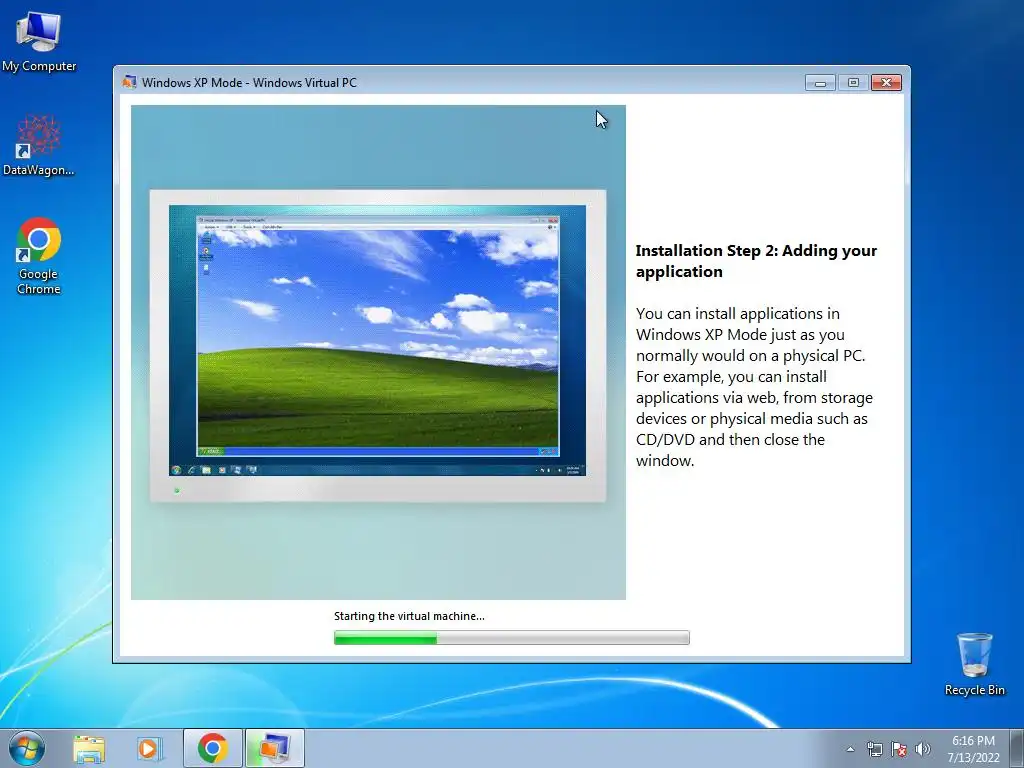Click the Windows XP Mode window title text
This screenshot has width=1024, height=768.
pos(249,83)
